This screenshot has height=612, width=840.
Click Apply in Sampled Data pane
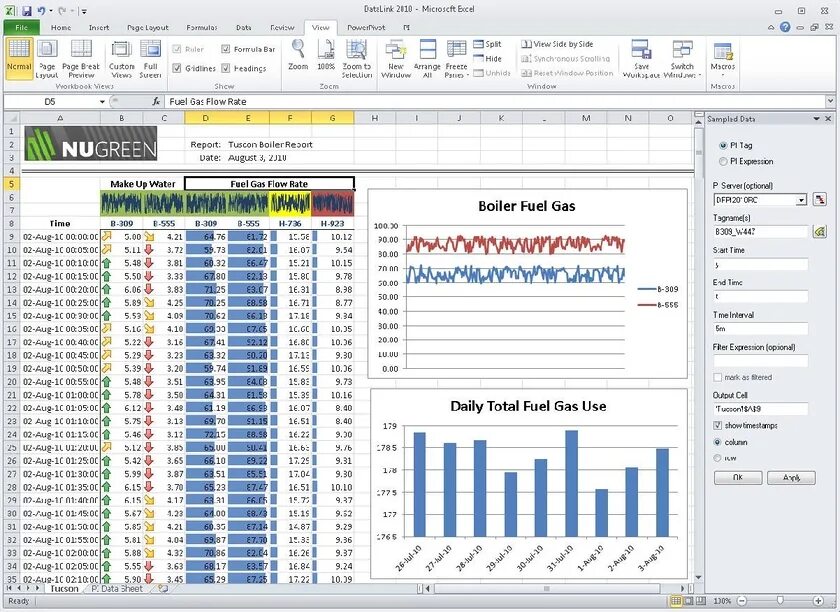point(791,477)
